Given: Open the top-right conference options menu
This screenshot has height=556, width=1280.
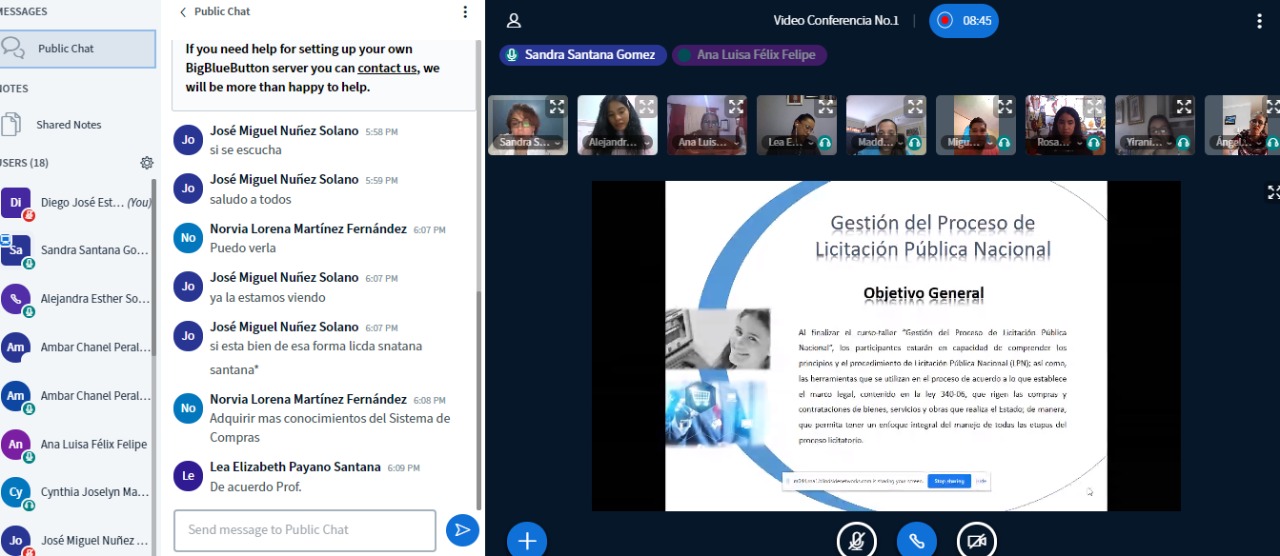Looking at the screenshot, I should click(1259, 21).
